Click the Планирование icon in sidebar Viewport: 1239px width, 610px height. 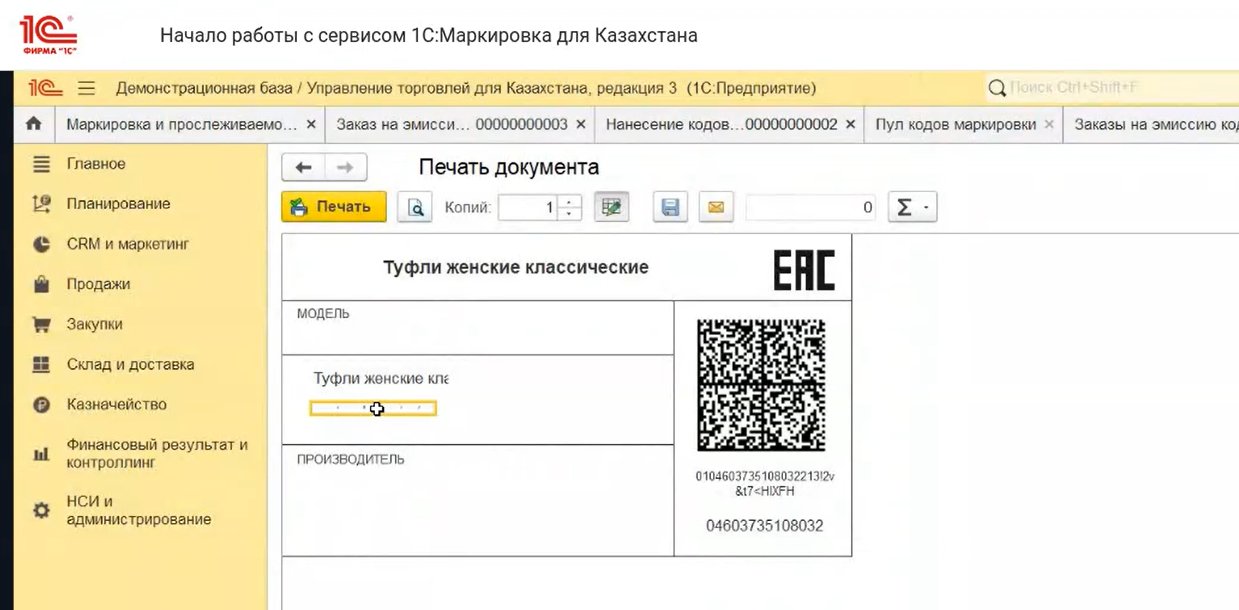pos(41,204)
